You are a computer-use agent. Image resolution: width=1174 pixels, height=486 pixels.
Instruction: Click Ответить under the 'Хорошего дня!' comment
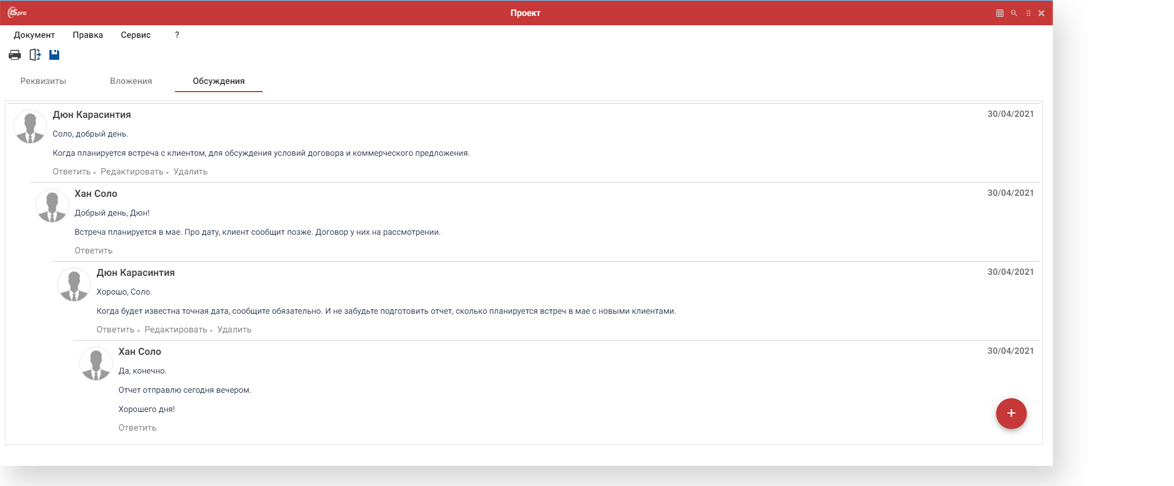137,428
